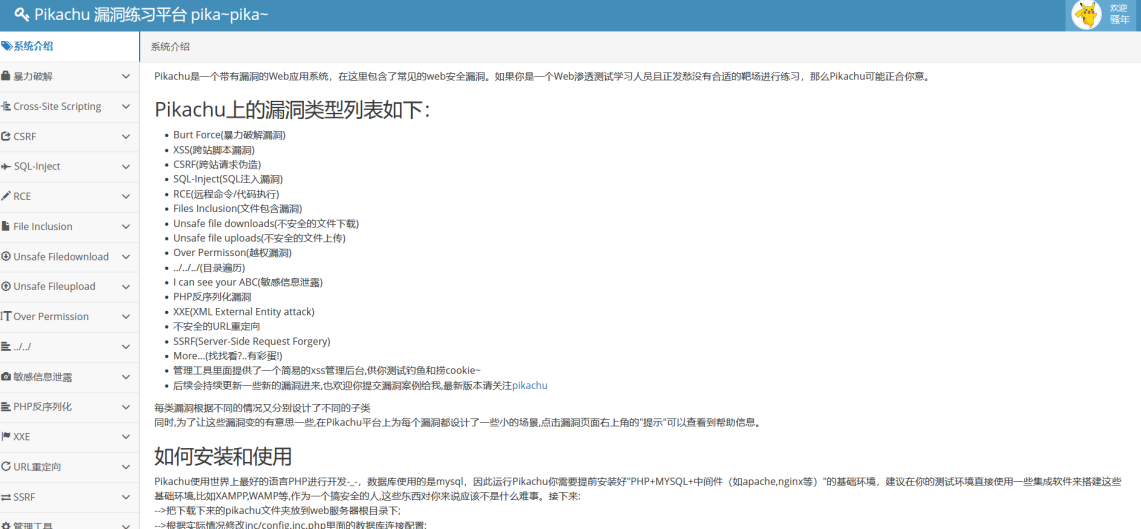This screenshot has width=1141, height=529.
Task: Open the CSRF sidebar menu
Action: click(69, 136)
